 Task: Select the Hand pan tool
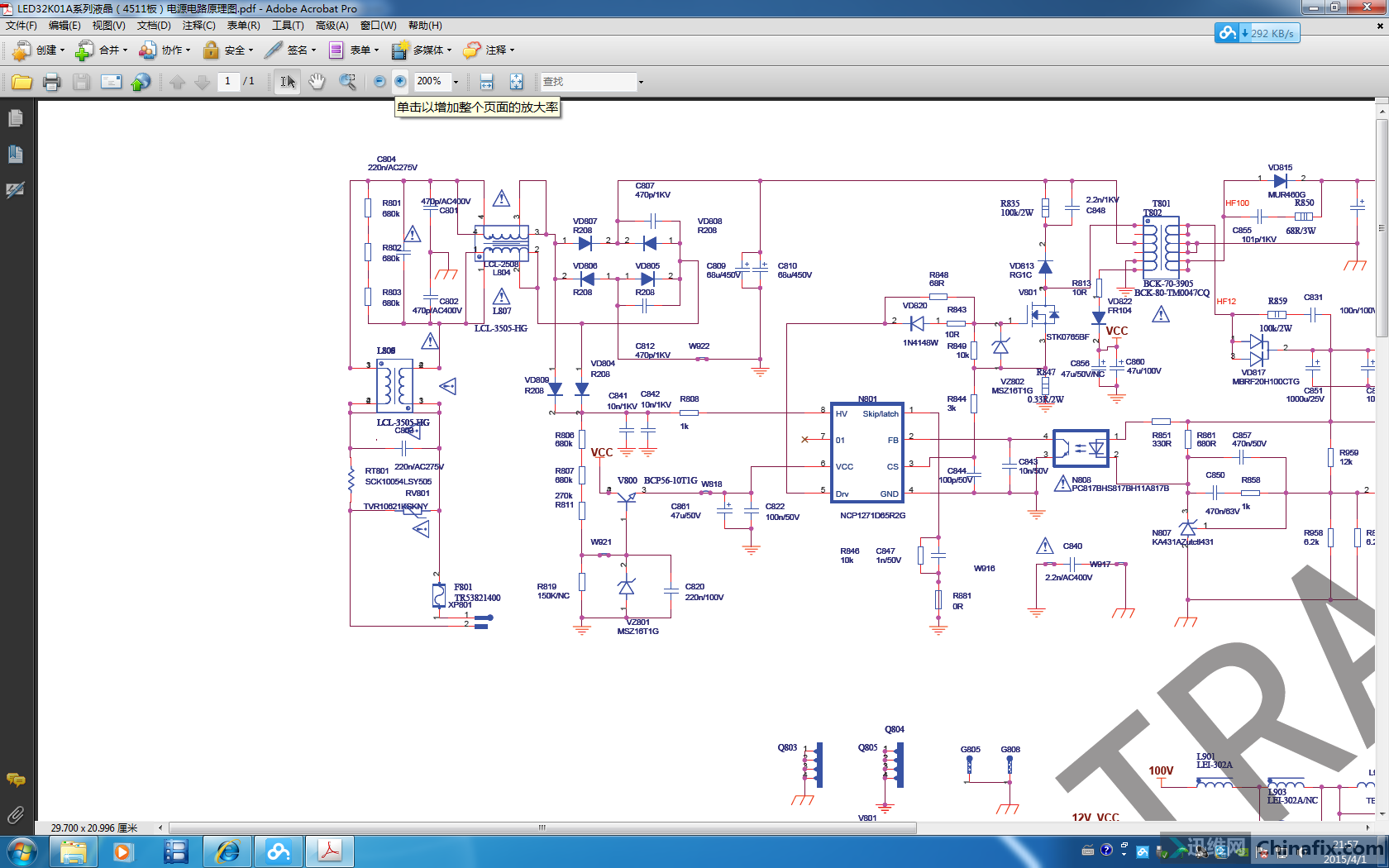coord(317,82)
